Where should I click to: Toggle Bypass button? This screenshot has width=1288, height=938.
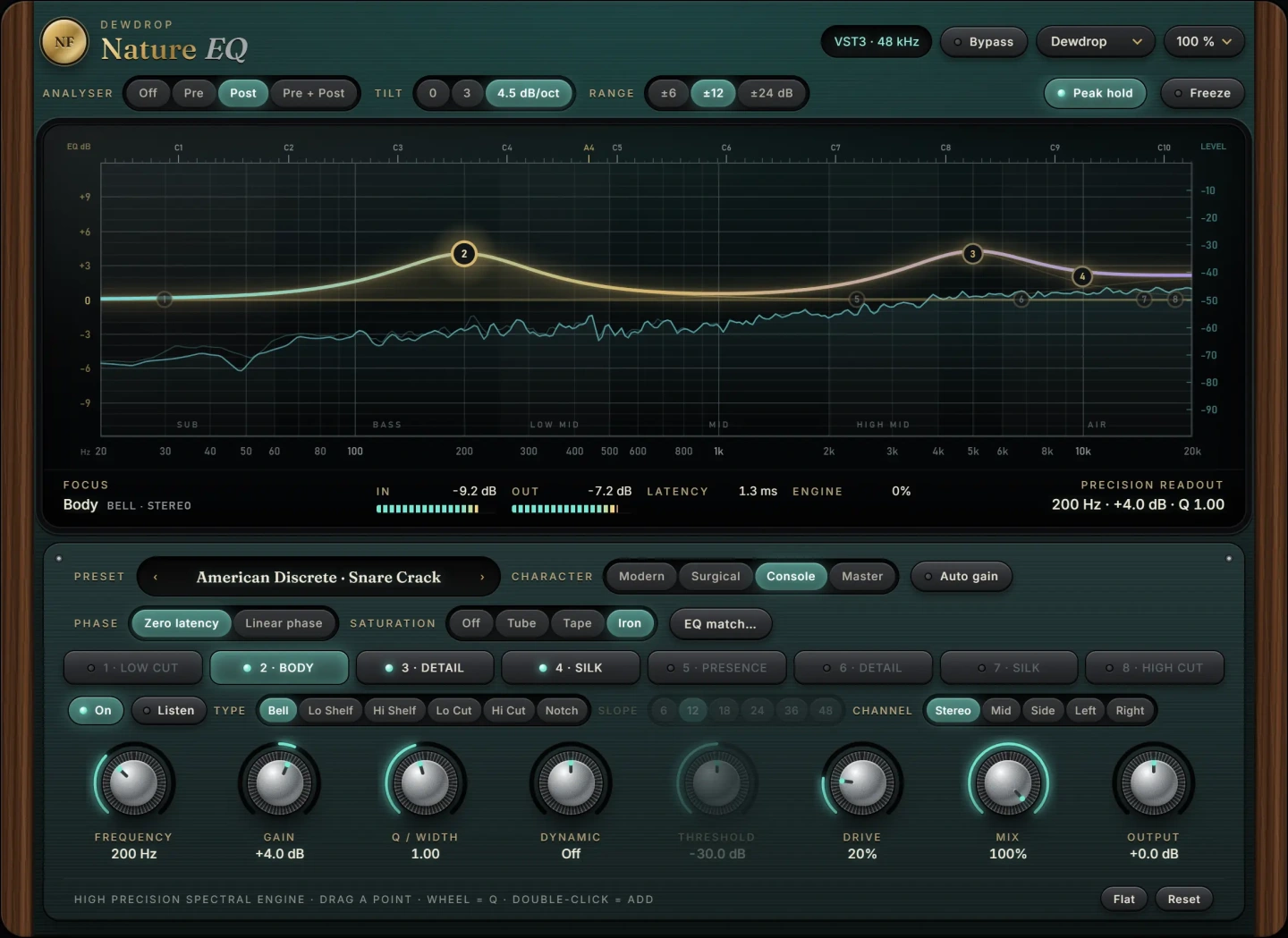click(983, 42)
